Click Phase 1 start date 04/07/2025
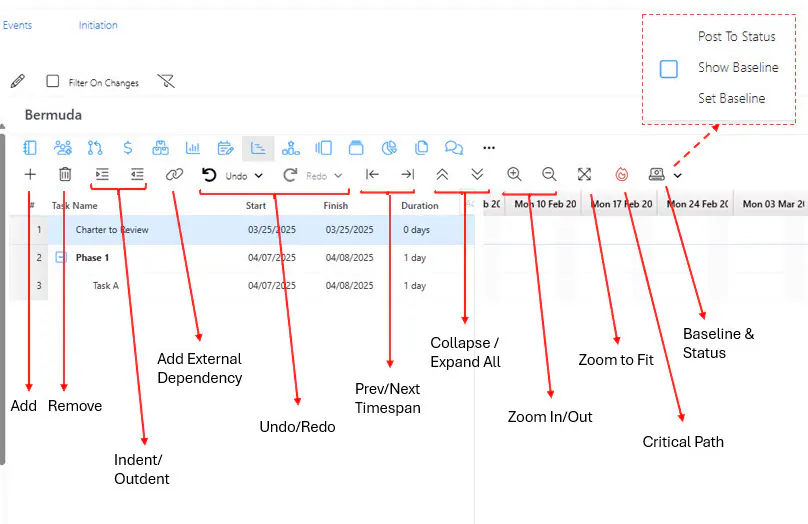Viewport: 808px width, 524px height. pyautogui.click(x=272, y=258)
